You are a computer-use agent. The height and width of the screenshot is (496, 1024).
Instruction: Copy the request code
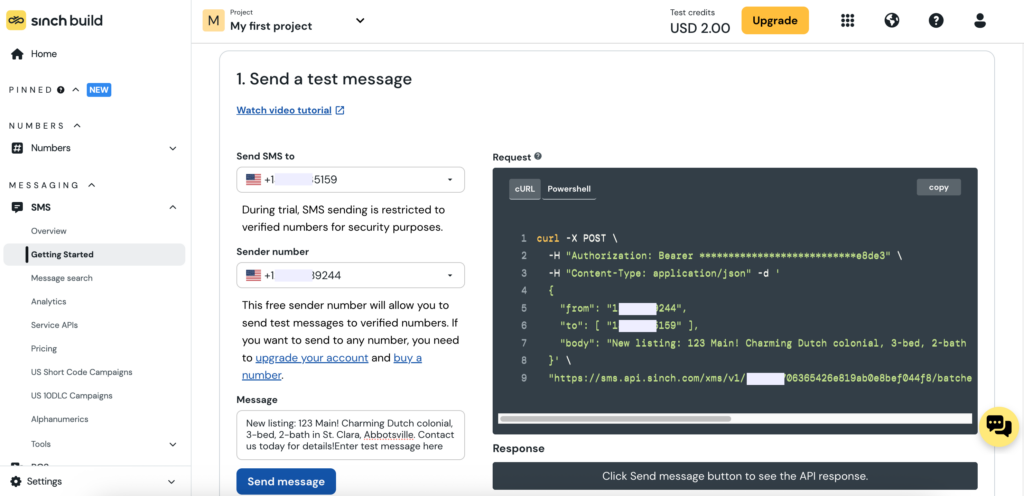pyautogui.click(x=938, y=187)
